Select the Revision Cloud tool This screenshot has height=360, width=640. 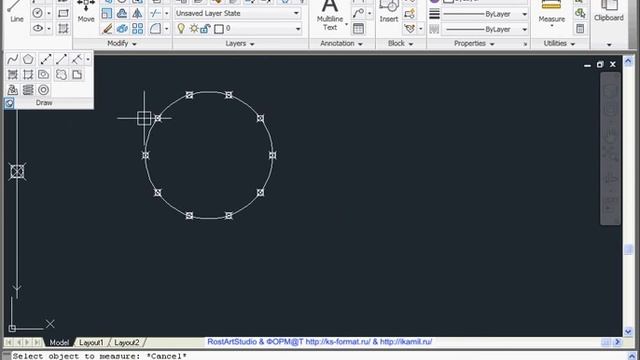61,74
